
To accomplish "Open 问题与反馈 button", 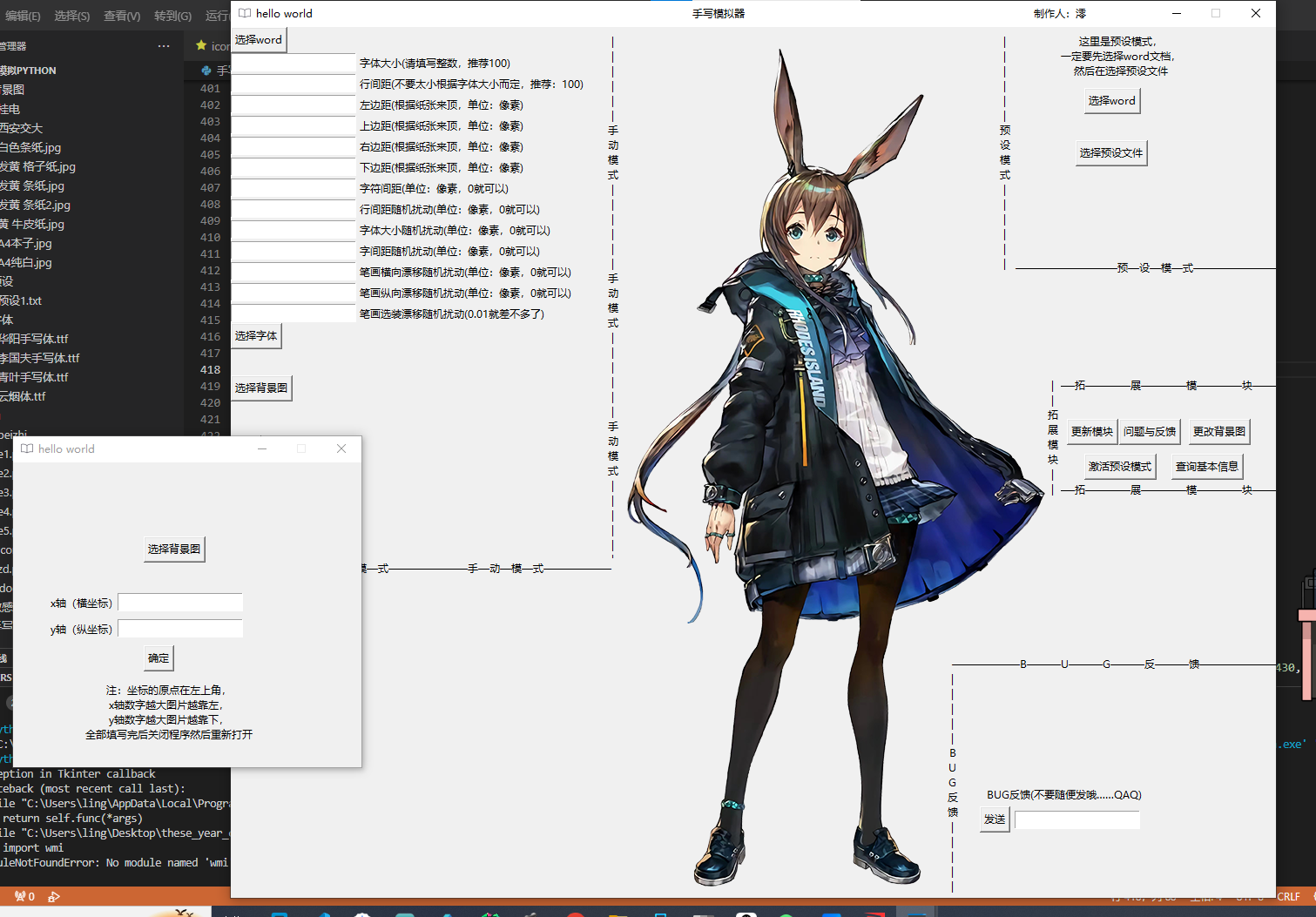I will click(x=1150, y=432).
